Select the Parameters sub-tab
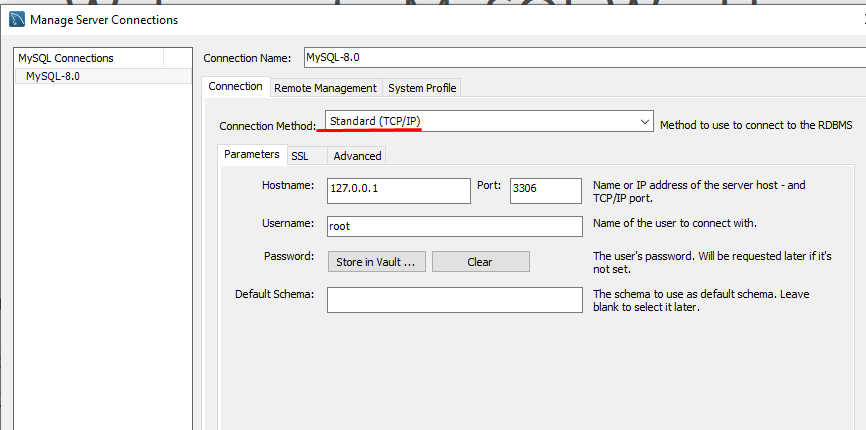866x430 pixels. coord(251,155)
